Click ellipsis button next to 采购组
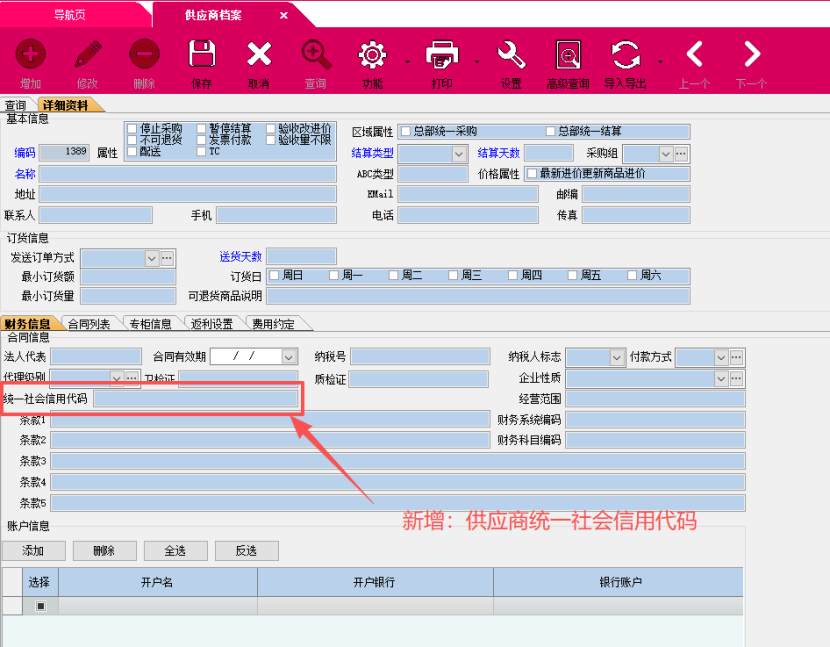Viewport: 830px width, 647px height. 681,154
